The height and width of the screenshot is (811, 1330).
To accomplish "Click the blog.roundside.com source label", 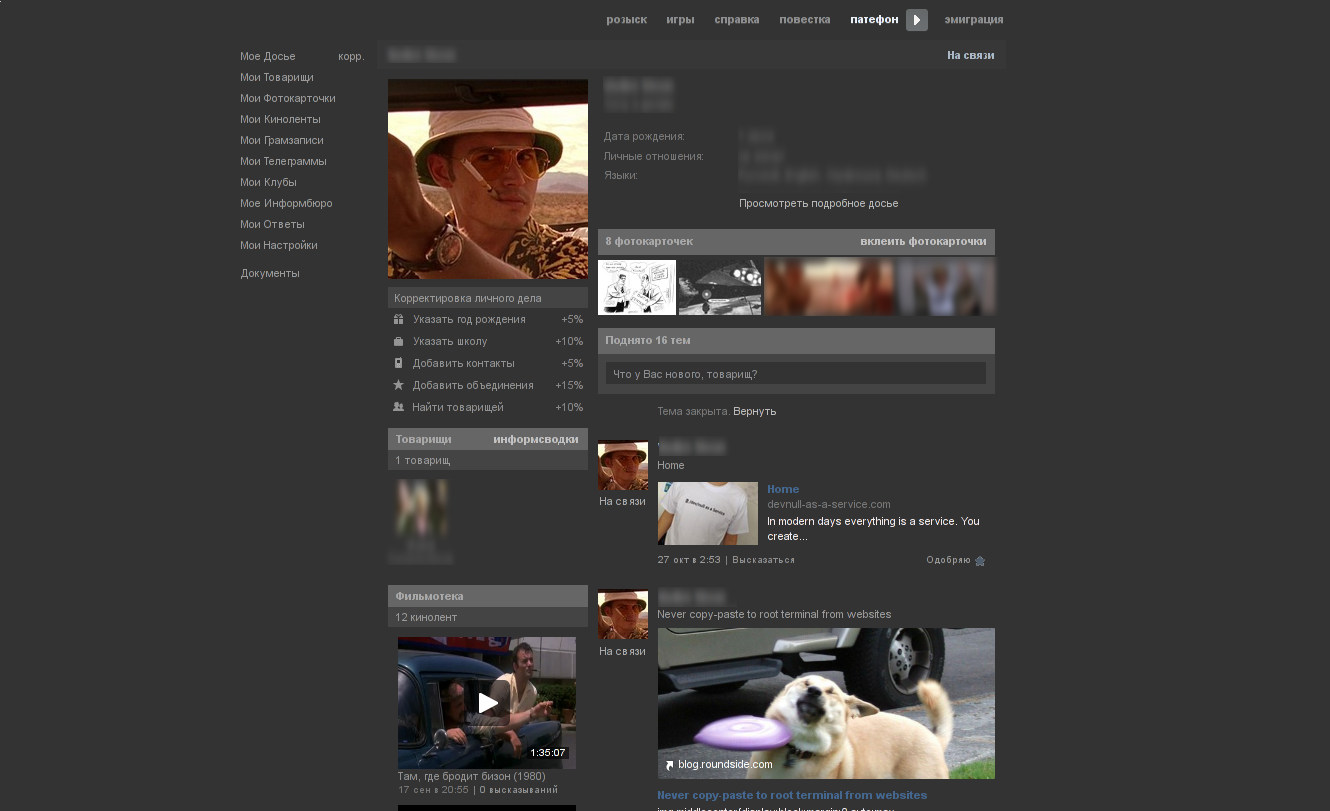I will (x=725, y=765).
